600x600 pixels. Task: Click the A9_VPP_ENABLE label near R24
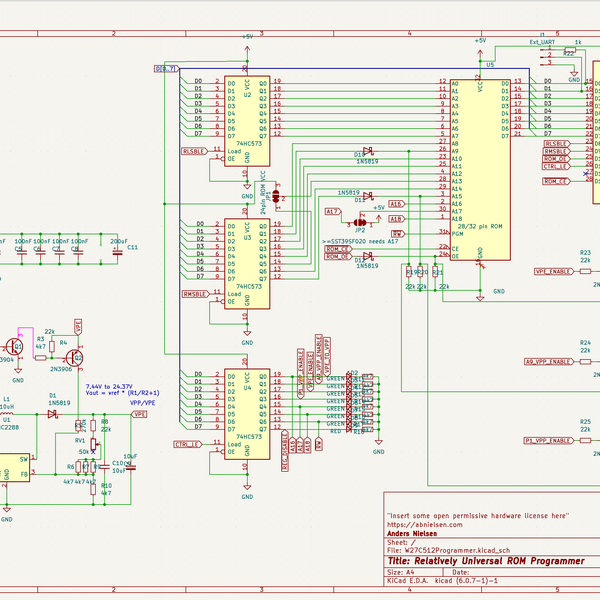(549, 362)
